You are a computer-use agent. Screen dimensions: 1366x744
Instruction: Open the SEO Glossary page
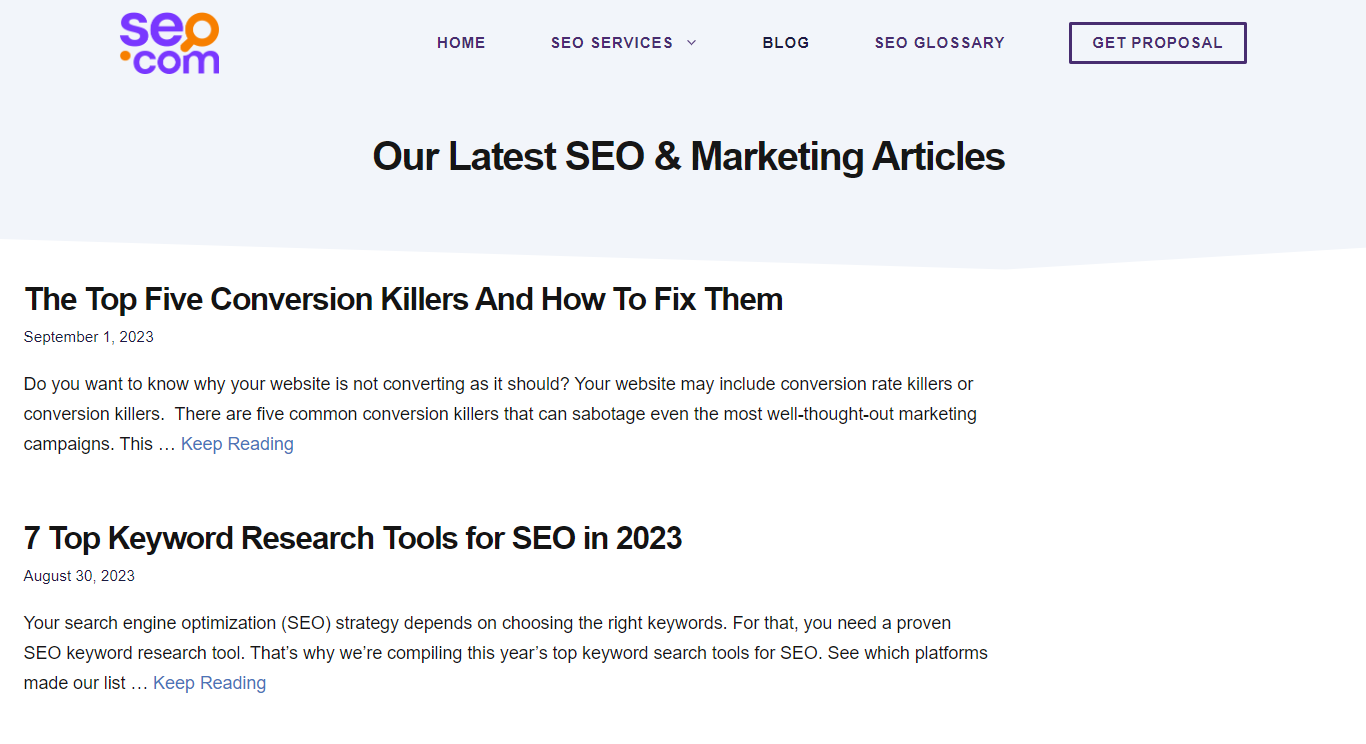click(940, 43)
